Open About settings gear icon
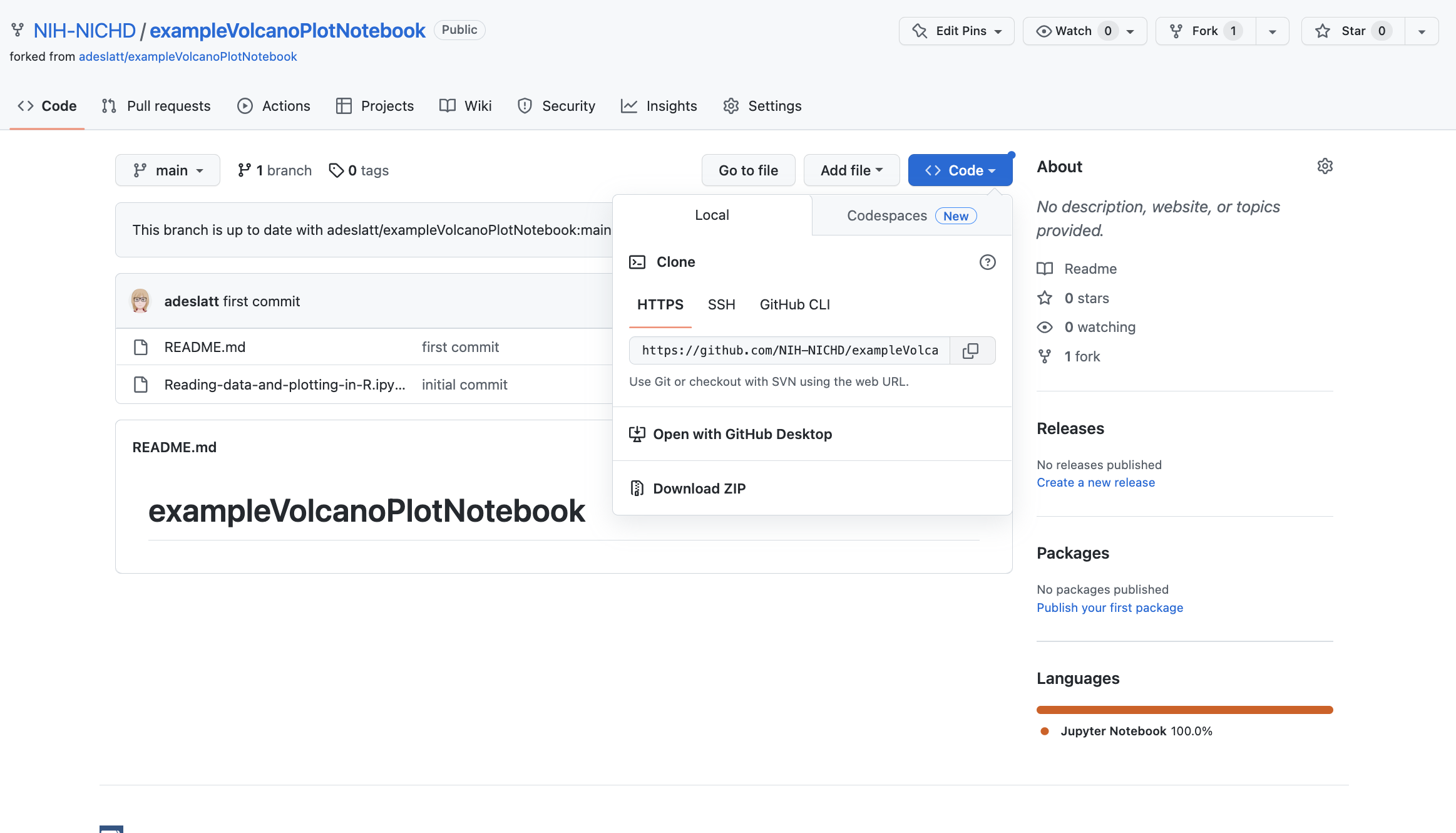 click(1325, 166)
